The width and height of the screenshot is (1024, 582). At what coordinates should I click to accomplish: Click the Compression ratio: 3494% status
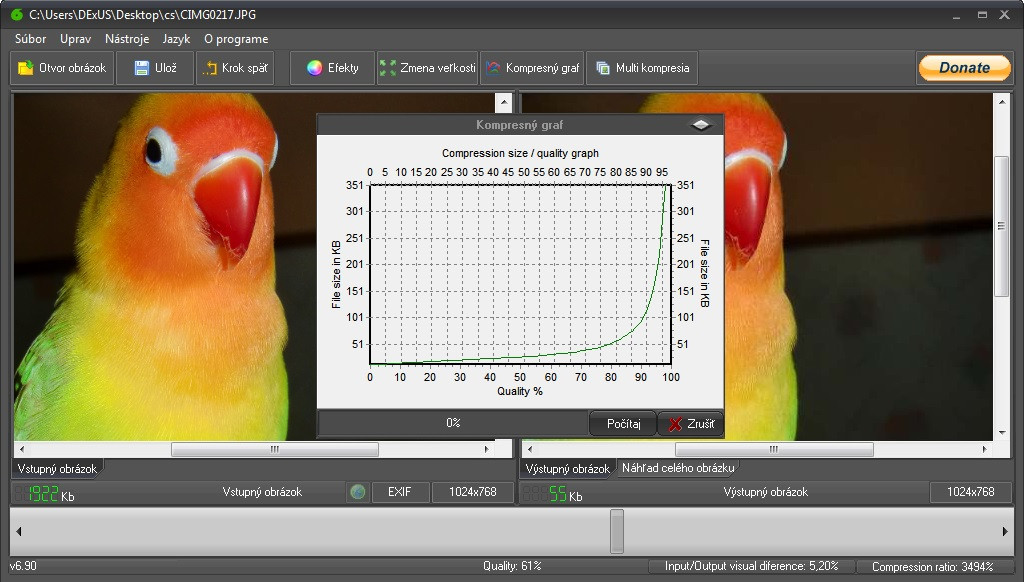(932, 566)
